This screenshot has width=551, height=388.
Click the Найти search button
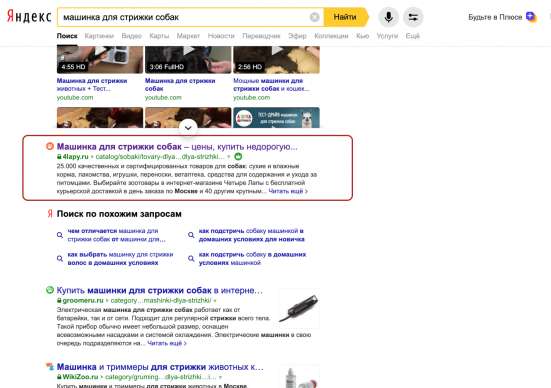point(346,17)
